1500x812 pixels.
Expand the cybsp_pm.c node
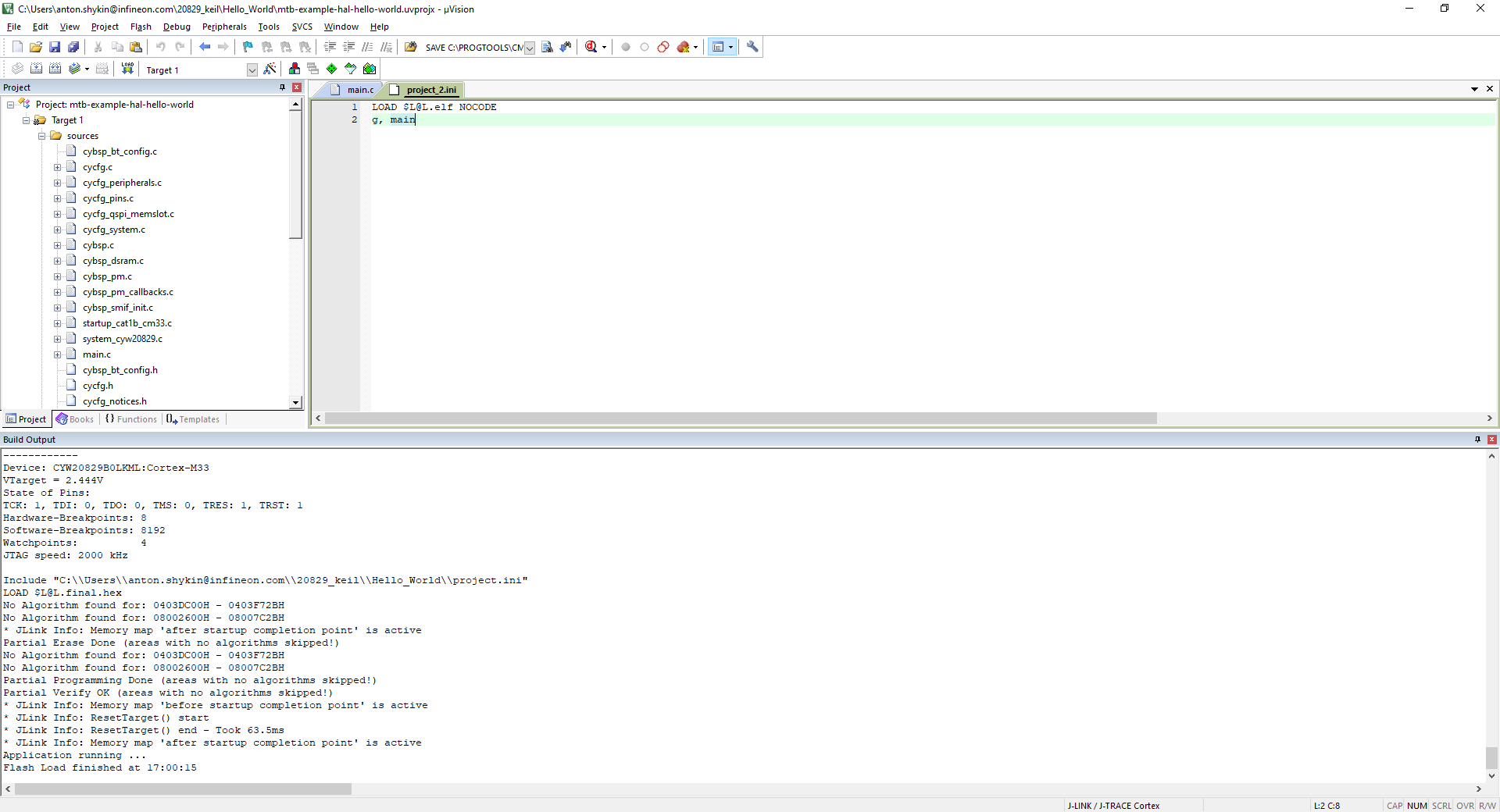[58, 276]
